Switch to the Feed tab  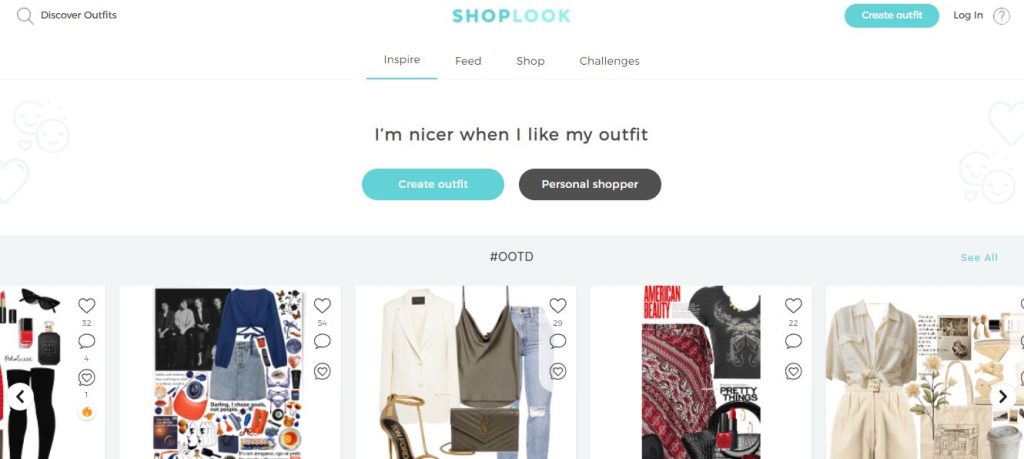[468, 61]
